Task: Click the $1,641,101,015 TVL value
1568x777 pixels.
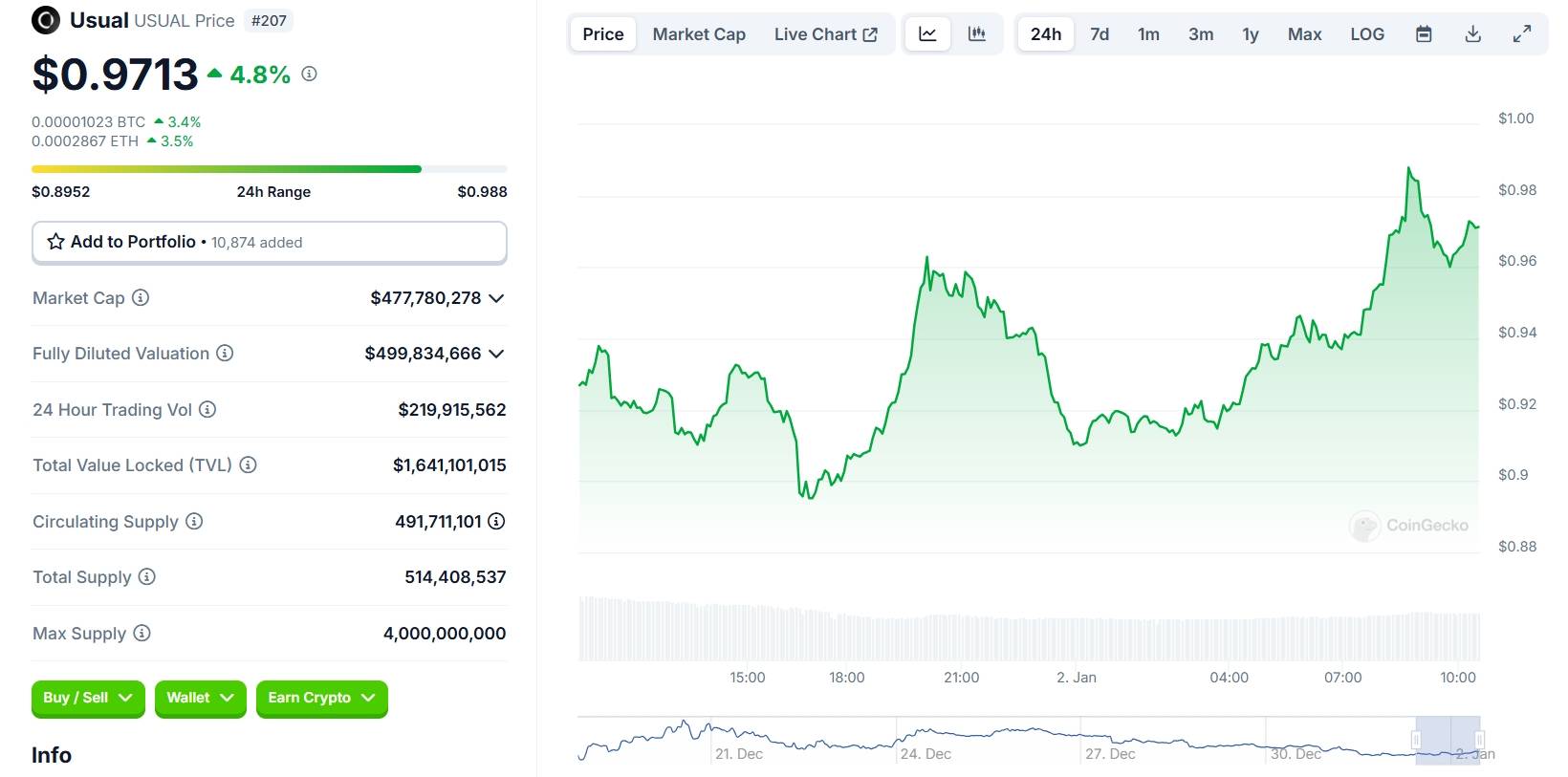Action: (x=449, y=465)
